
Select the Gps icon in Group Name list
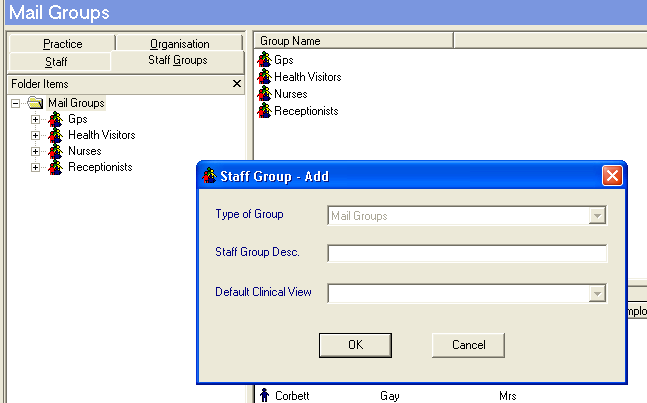click(264, 61)
